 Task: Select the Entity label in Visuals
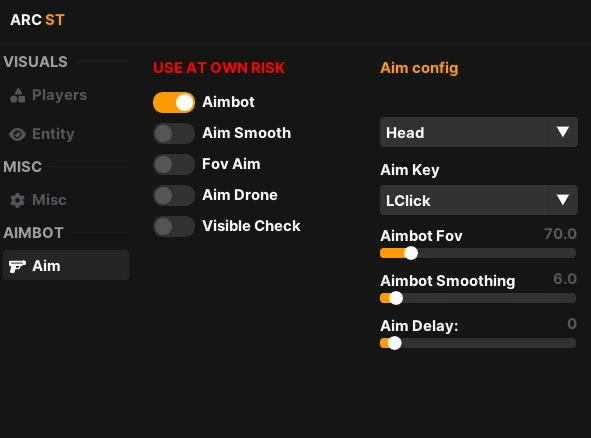(x=53, y=134)
